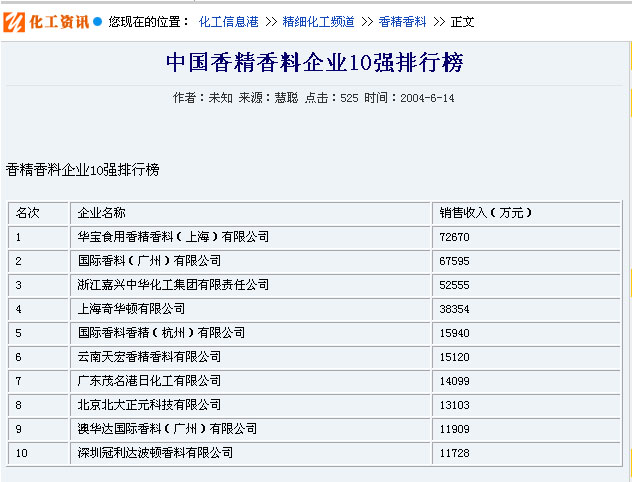Click the 正文 breadcrumb text
The height and width of the screenshot is (482, 632).
tap(463, 21)
